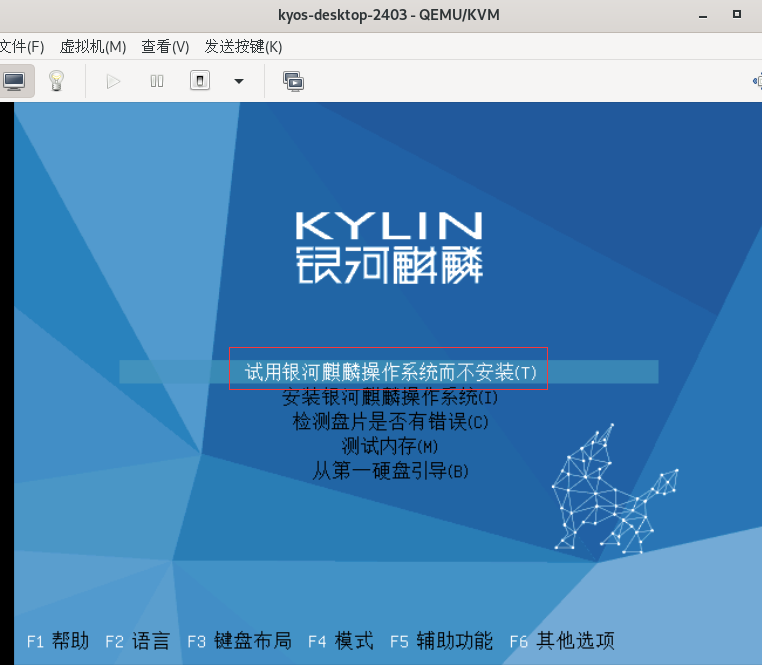
Task: Choose 检测盘片是否有错误(C) option
Action: [x=390, y=421]
